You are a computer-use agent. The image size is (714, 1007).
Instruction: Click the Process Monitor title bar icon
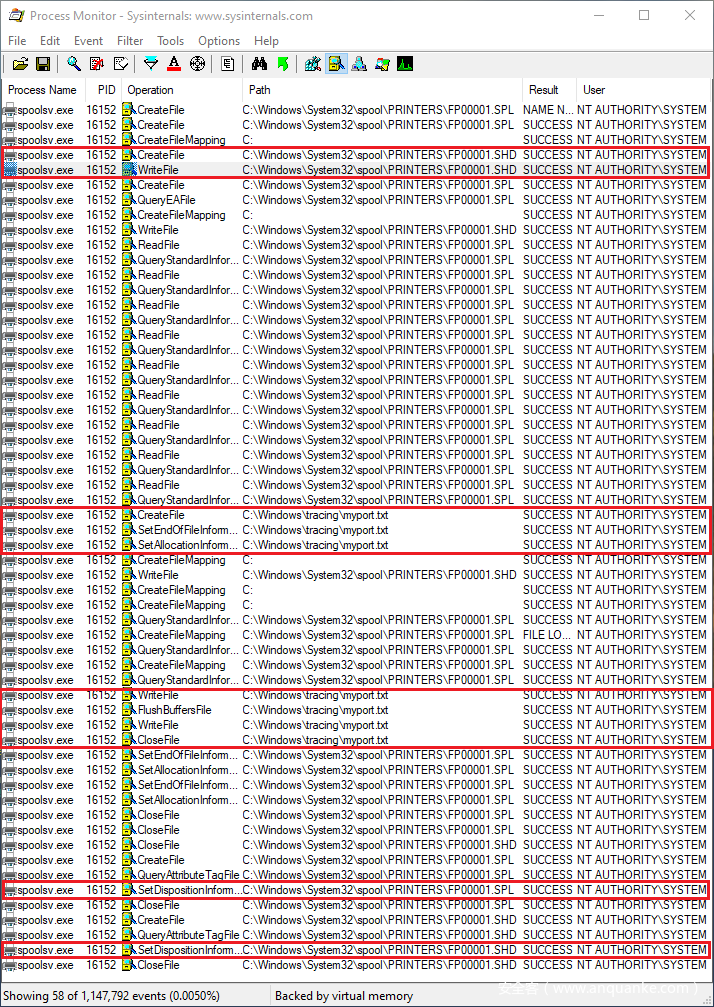coord(16,15)
